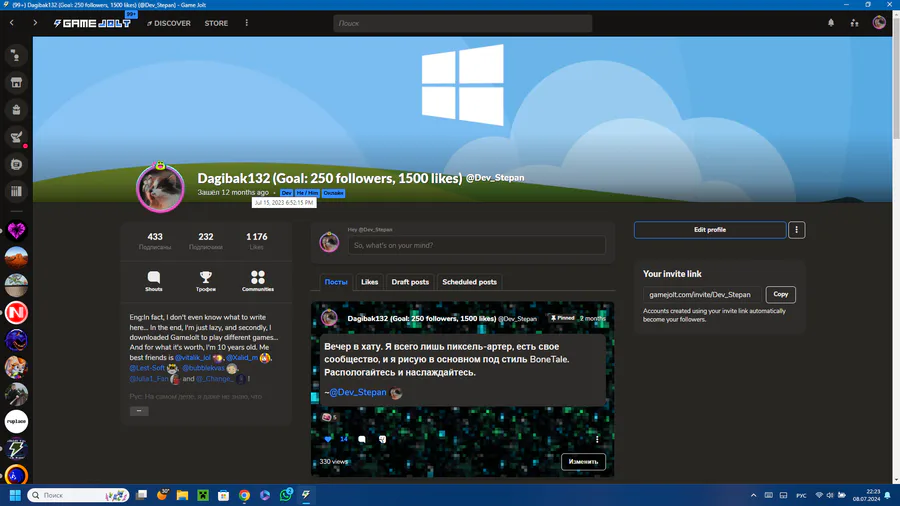Open the @bubblekvas friend link

[x=203, y=368]
